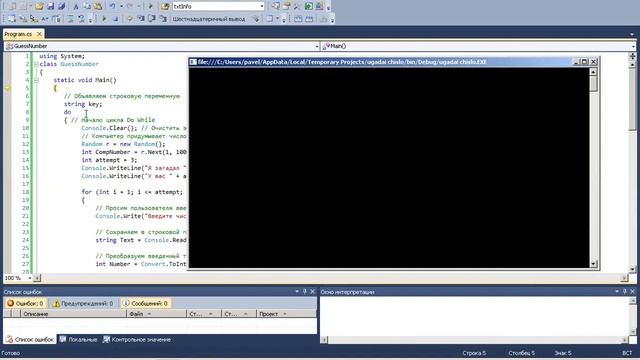Viewport: 640px width, 360px height.
Task: Toggle the Ошибок: 0 errors filter
Action: [x=25, y=303]
